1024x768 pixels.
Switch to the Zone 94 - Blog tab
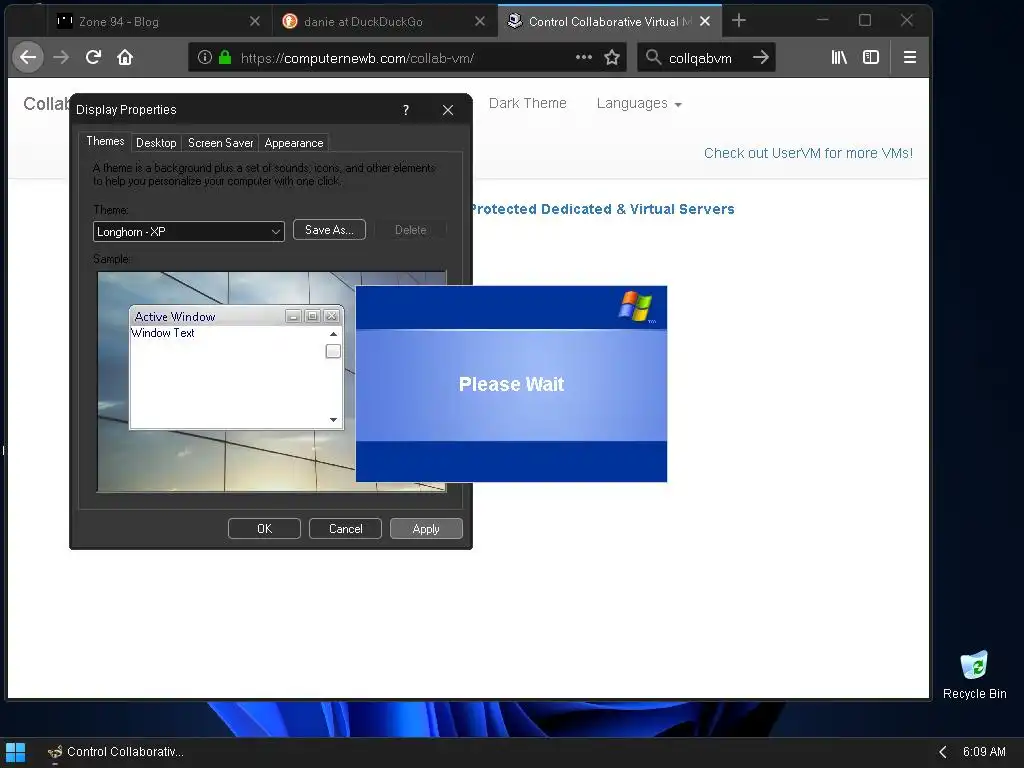point(157,22)
